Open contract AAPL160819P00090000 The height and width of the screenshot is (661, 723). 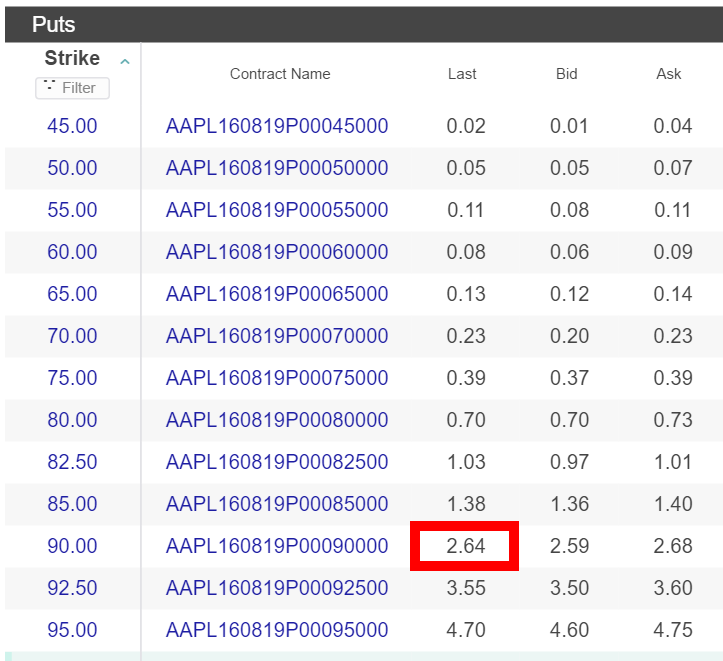pyautogui.click(x=277, y=546)
